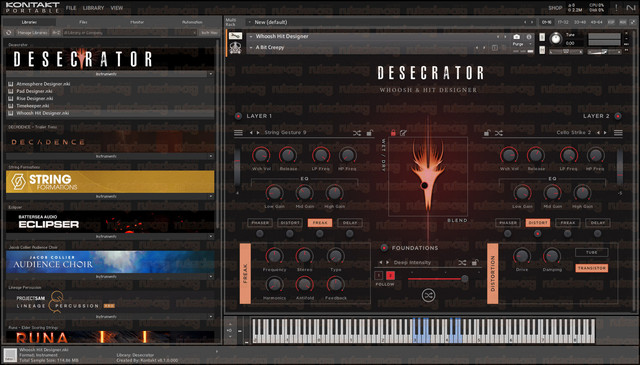Toggle Layer 1 power button

coord(238,116)
